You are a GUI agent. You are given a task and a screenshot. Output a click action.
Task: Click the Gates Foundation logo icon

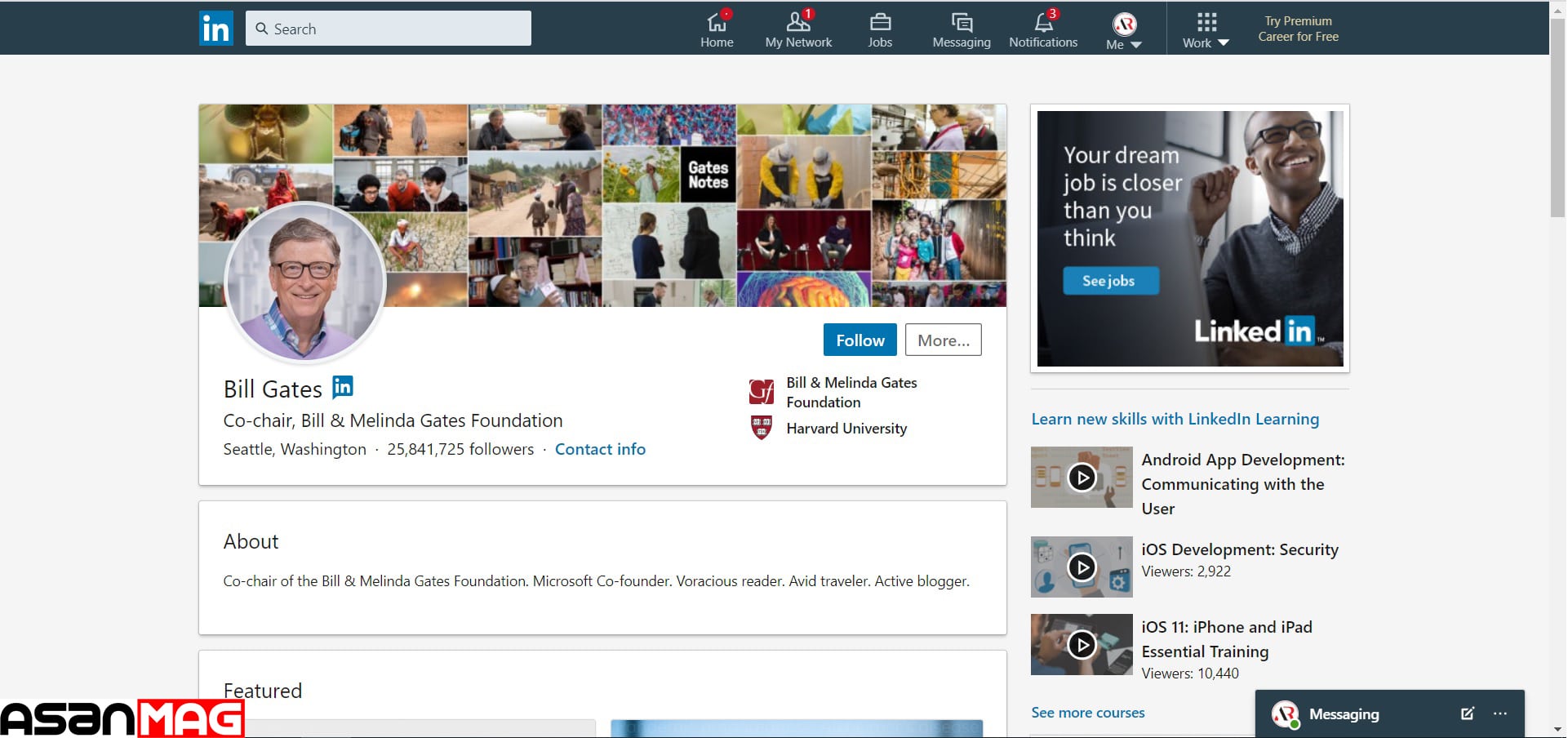[x=762, y=392]
